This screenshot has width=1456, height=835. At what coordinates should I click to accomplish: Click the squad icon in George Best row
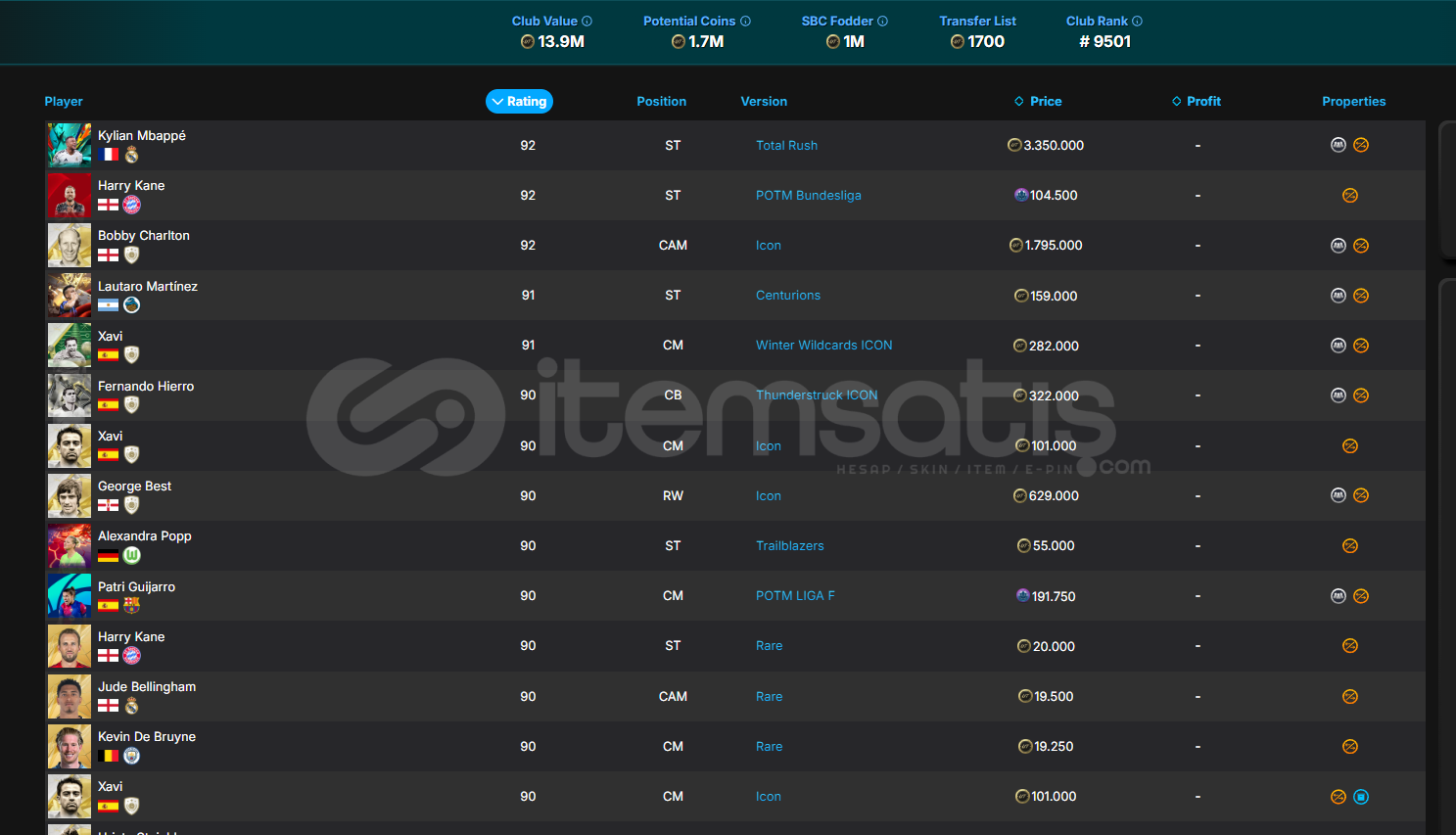coord(1339,495)
